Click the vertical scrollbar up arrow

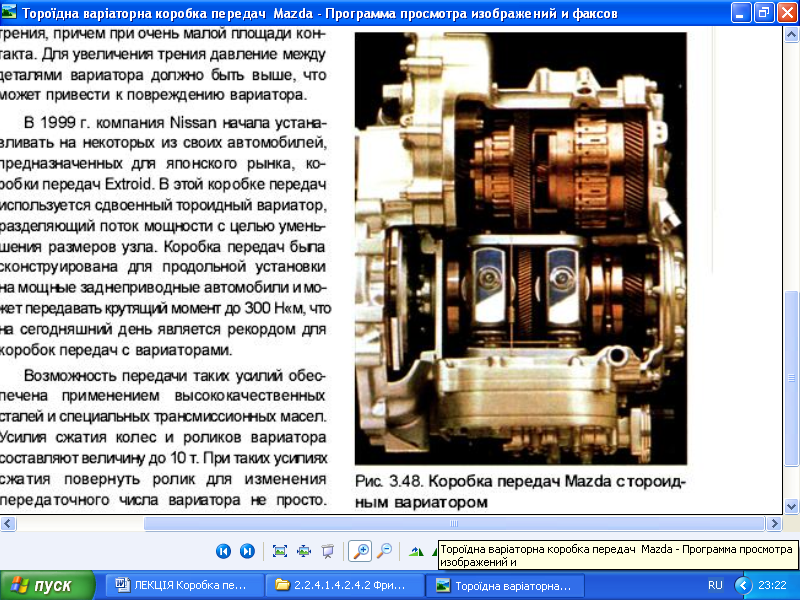(x=791, y=35)
